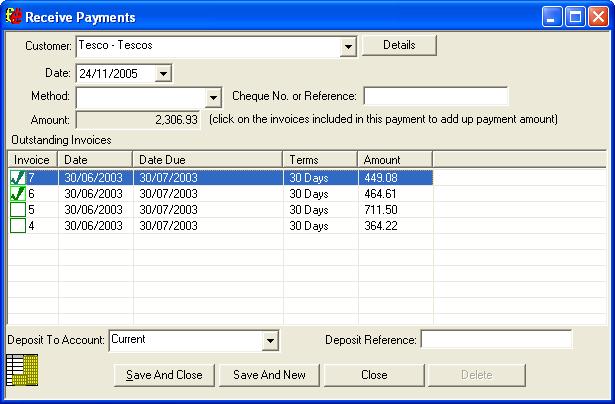Sort by the Date column header
615x404 pixels.
click(95, 160)
